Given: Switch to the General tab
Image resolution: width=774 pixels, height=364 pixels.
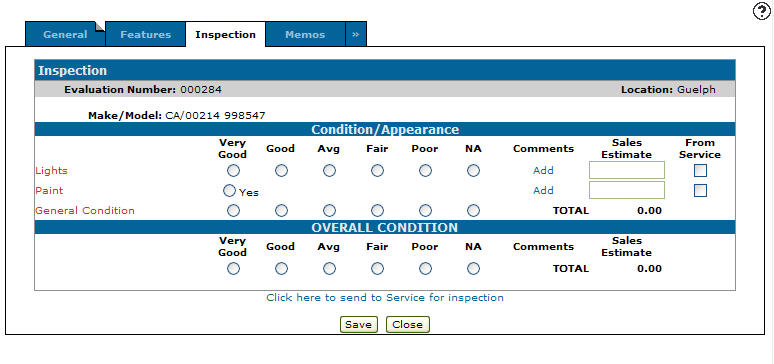Looking at the screenshot, I should [x=65, y=35].
